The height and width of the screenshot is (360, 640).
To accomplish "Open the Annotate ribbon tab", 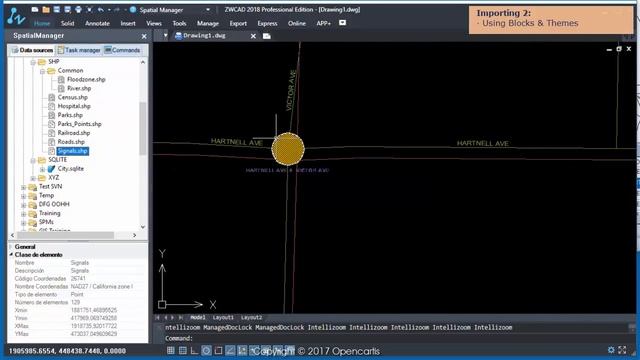I will point(97,23).
